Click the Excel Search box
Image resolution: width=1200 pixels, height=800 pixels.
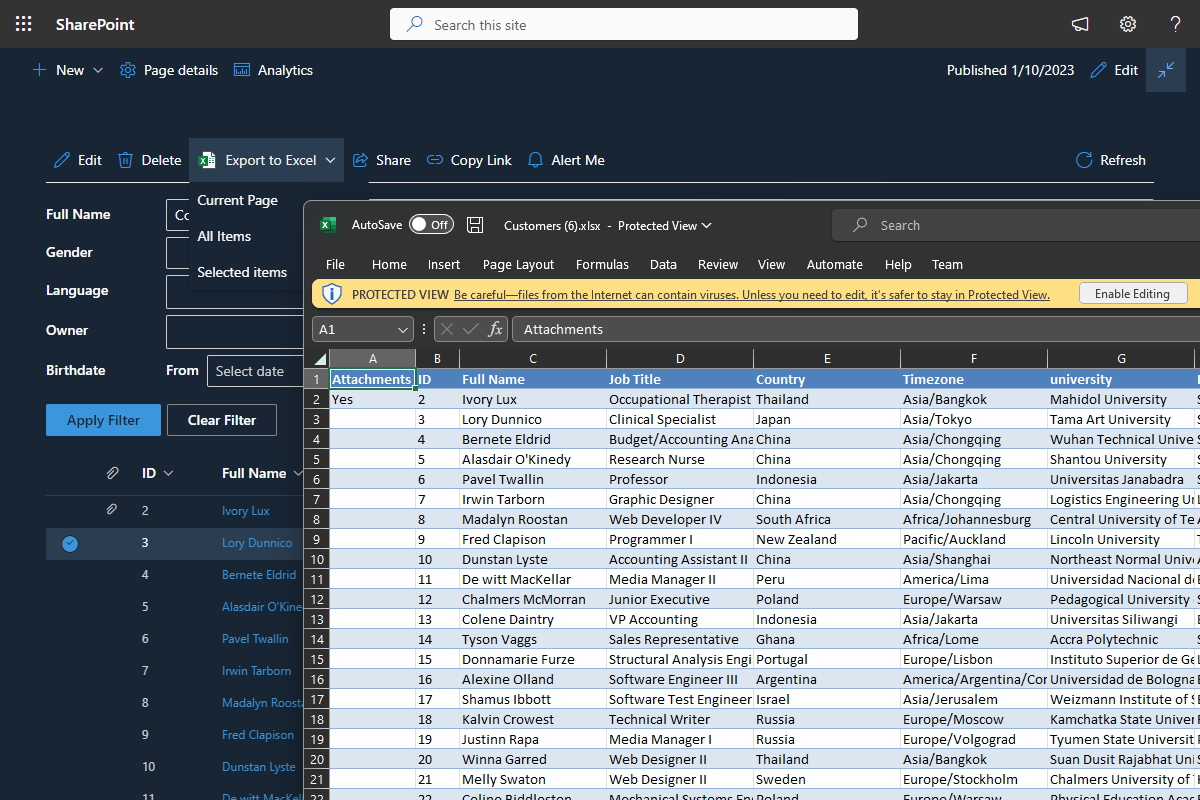[x=1016, y=225]
